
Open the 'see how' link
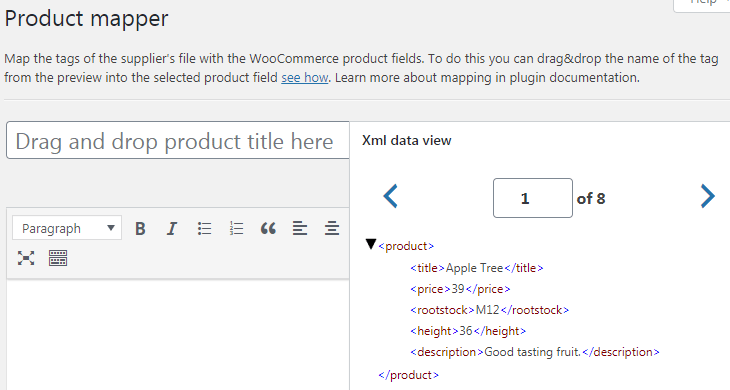tap(304, 77)
